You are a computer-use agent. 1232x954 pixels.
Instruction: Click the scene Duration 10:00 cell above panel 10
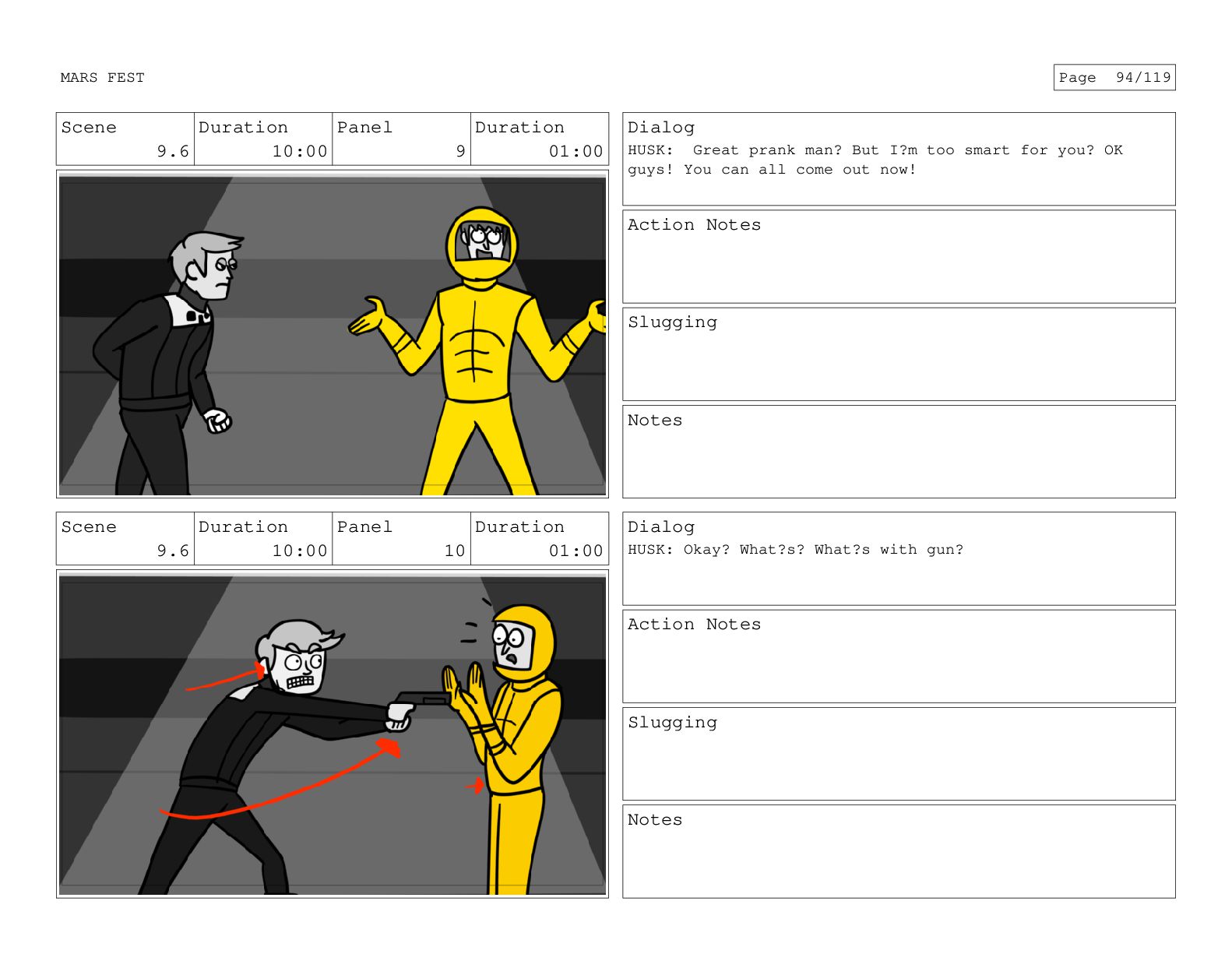pyautogui.click(x=263, y=539)
